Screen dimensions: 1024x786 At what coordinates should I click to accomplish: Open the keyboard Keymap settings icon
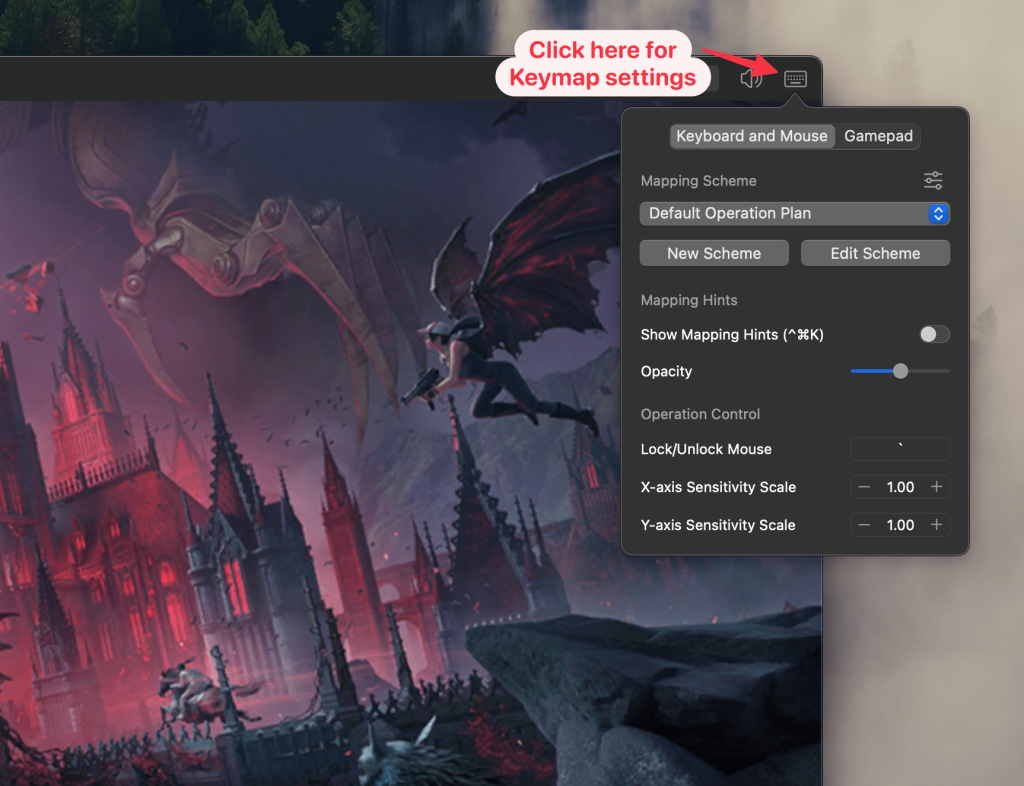coord(795,79)
